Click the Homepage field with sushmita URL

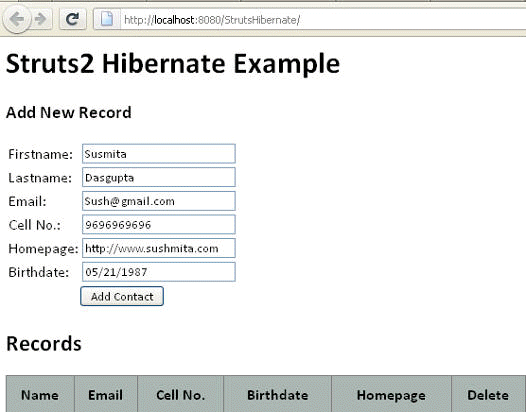pyautogui.click(x=159, y=248)
